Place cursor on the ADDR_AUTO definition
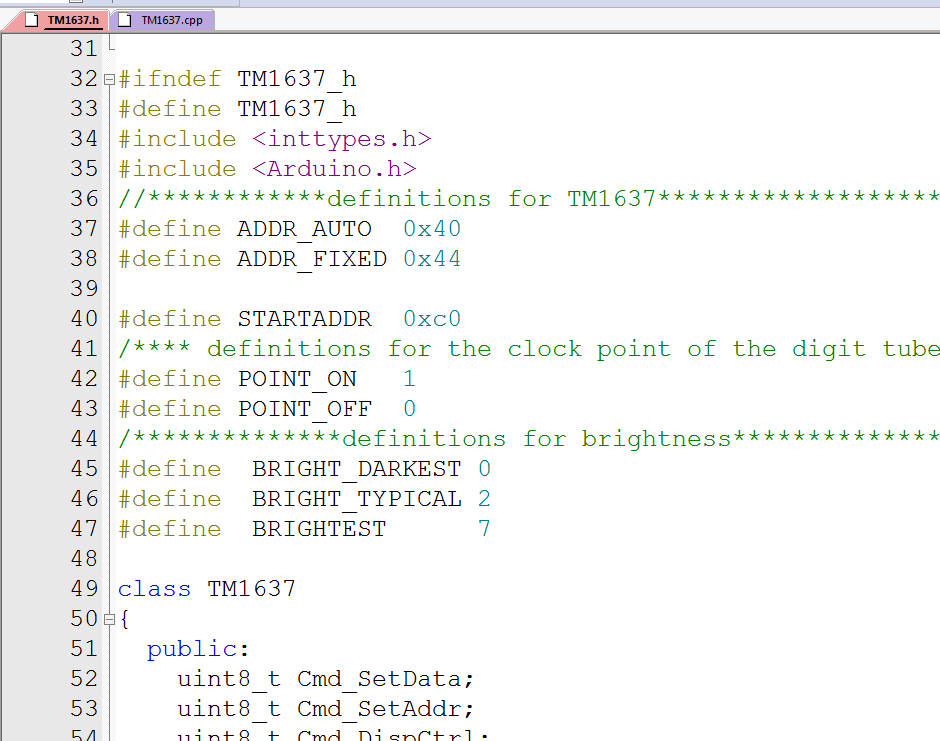This screenshot has height=741, width=940. (303, 228)
